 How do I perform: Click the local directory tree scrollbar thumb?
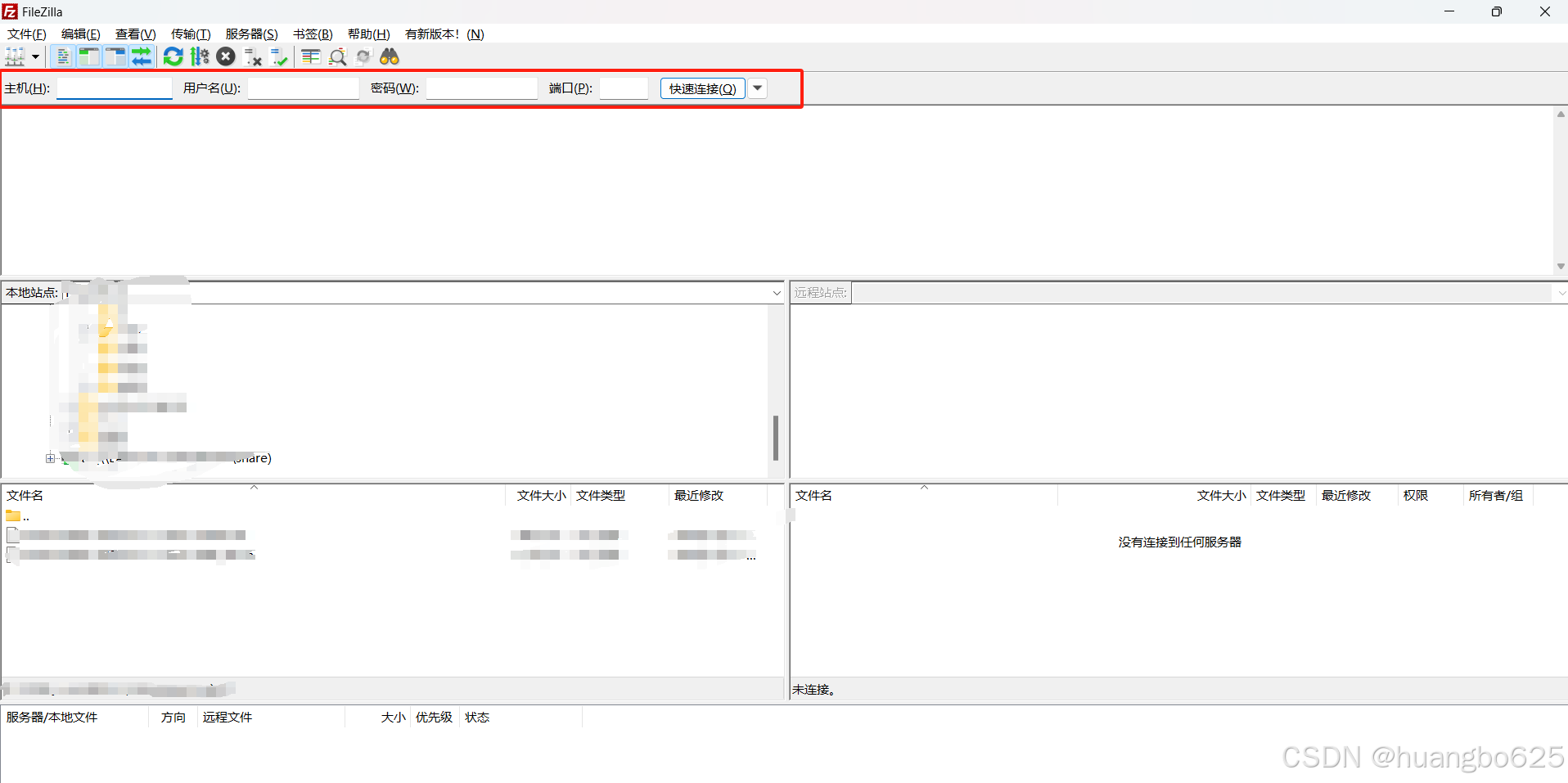click(776, 438)
